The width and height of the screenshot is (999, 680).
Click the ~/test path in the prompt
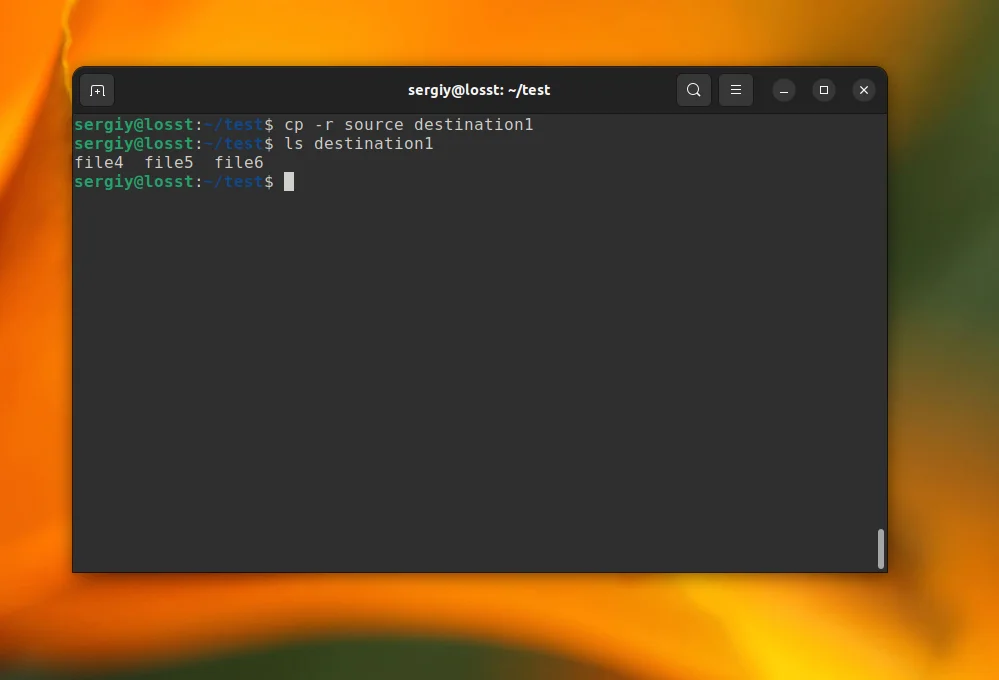point(235,181)
